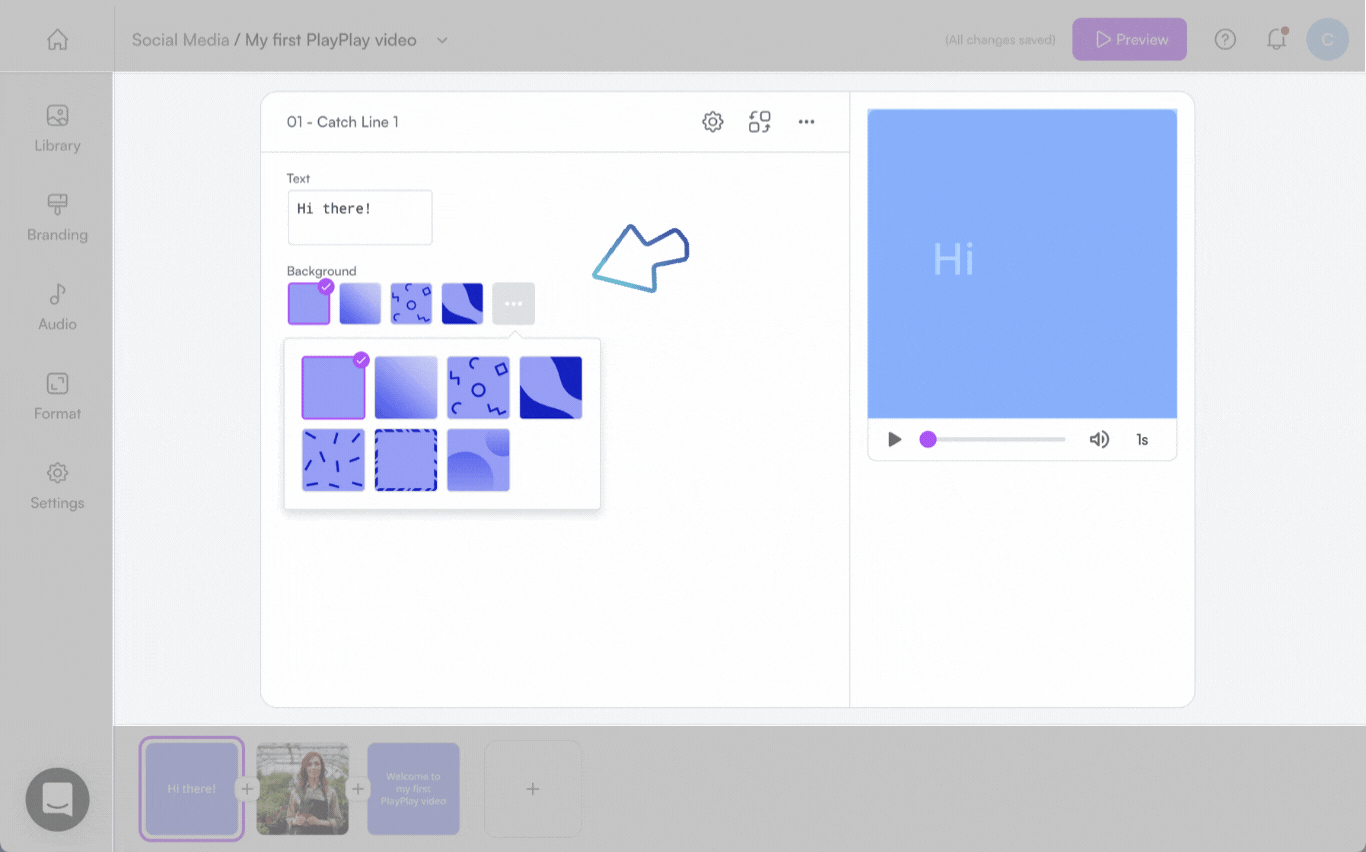
Task: Click the preview video canvas
Action: pos(1022,264)
